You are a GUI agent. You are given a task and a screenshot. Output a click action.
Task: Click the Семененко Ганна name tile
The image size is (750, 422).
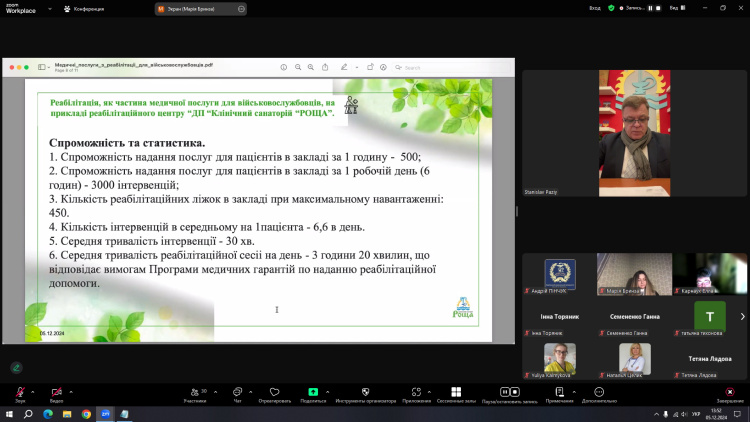(634, 316)
